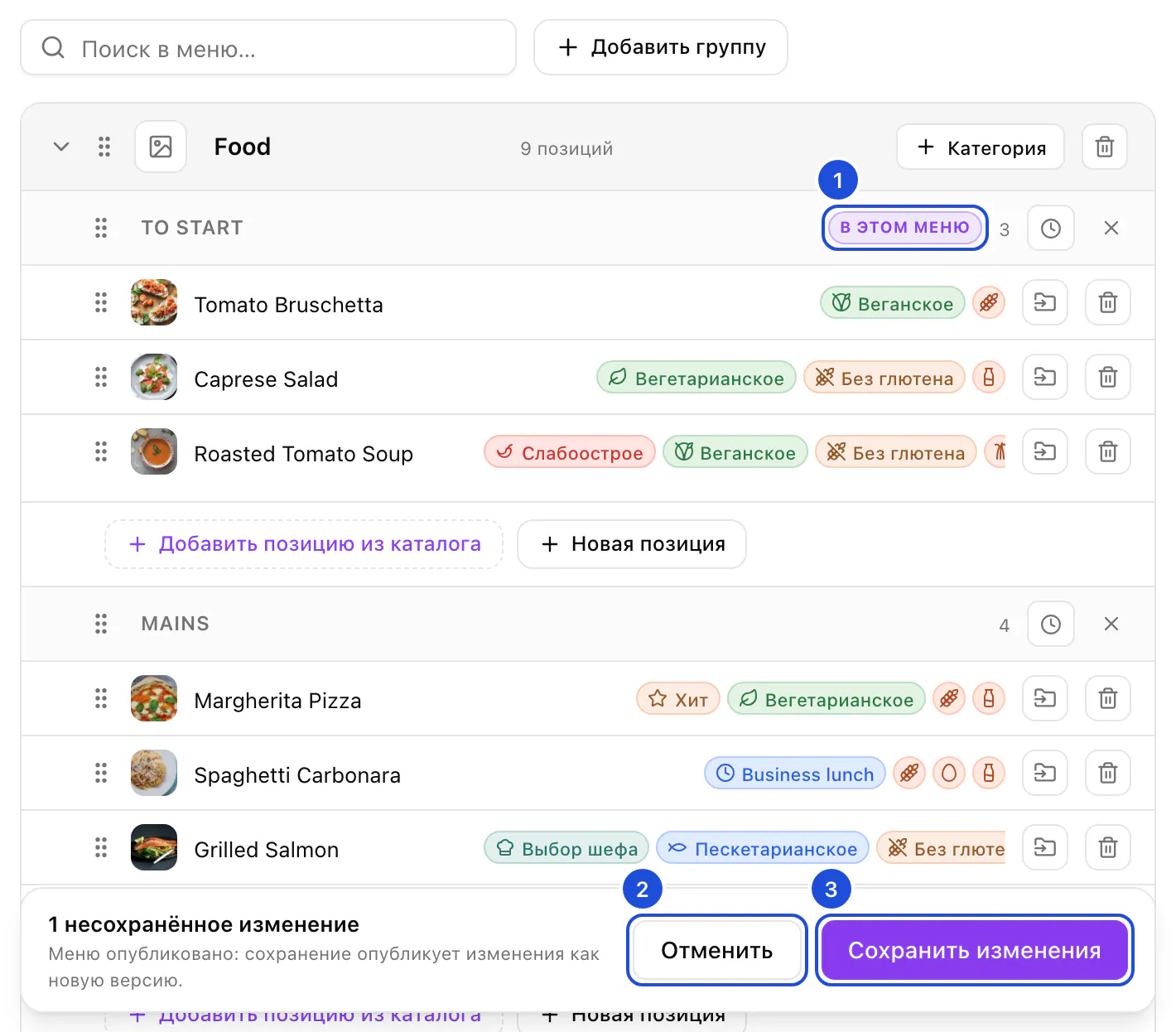Delete Margherita Pizza with trash icon
Viewport: 1176px width, 1032px height.
click(1108, 699)
